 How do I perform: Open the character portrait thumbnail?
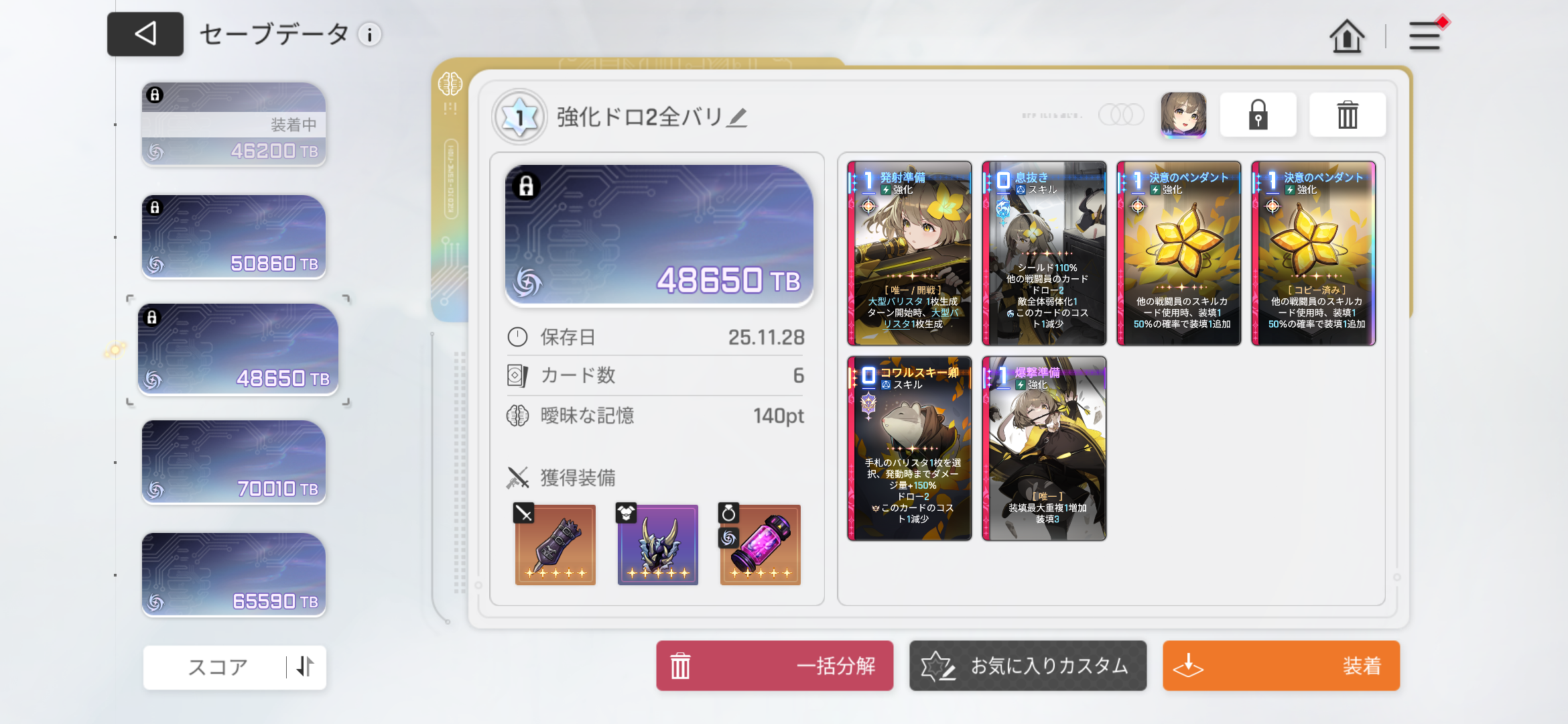pos(1183,115)
